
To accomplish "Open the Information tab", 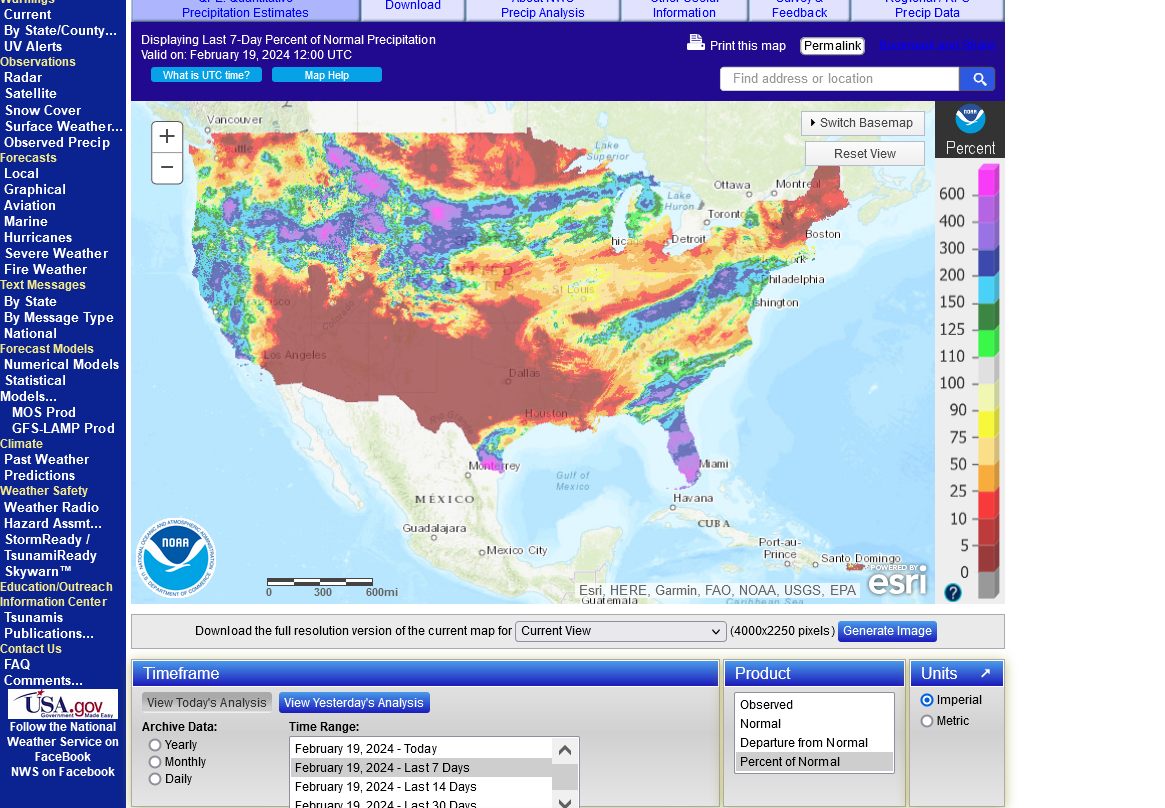I will pos(684,9).
